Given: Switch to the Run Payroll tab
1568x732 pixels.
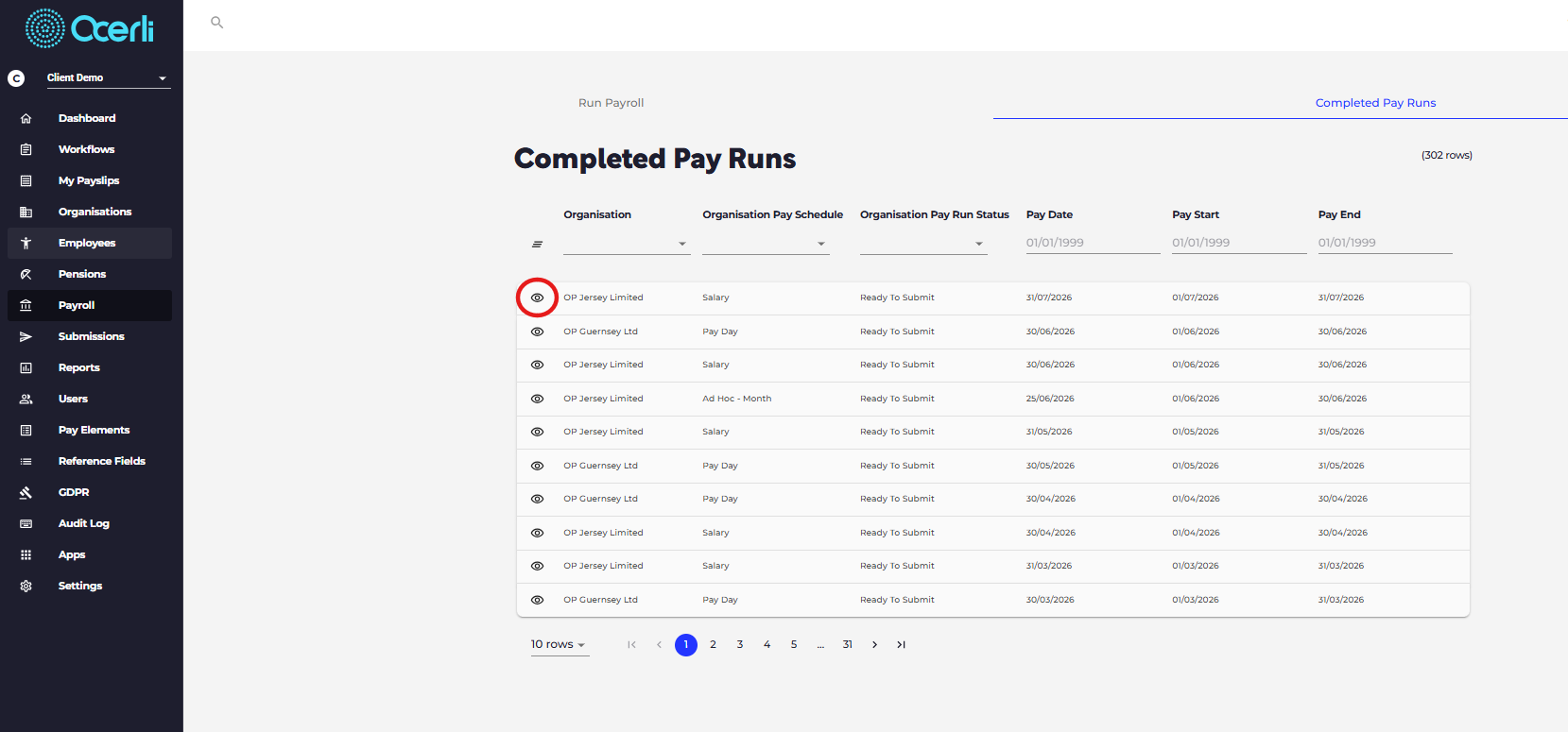Looking at the screenshot, I should 611,103.
